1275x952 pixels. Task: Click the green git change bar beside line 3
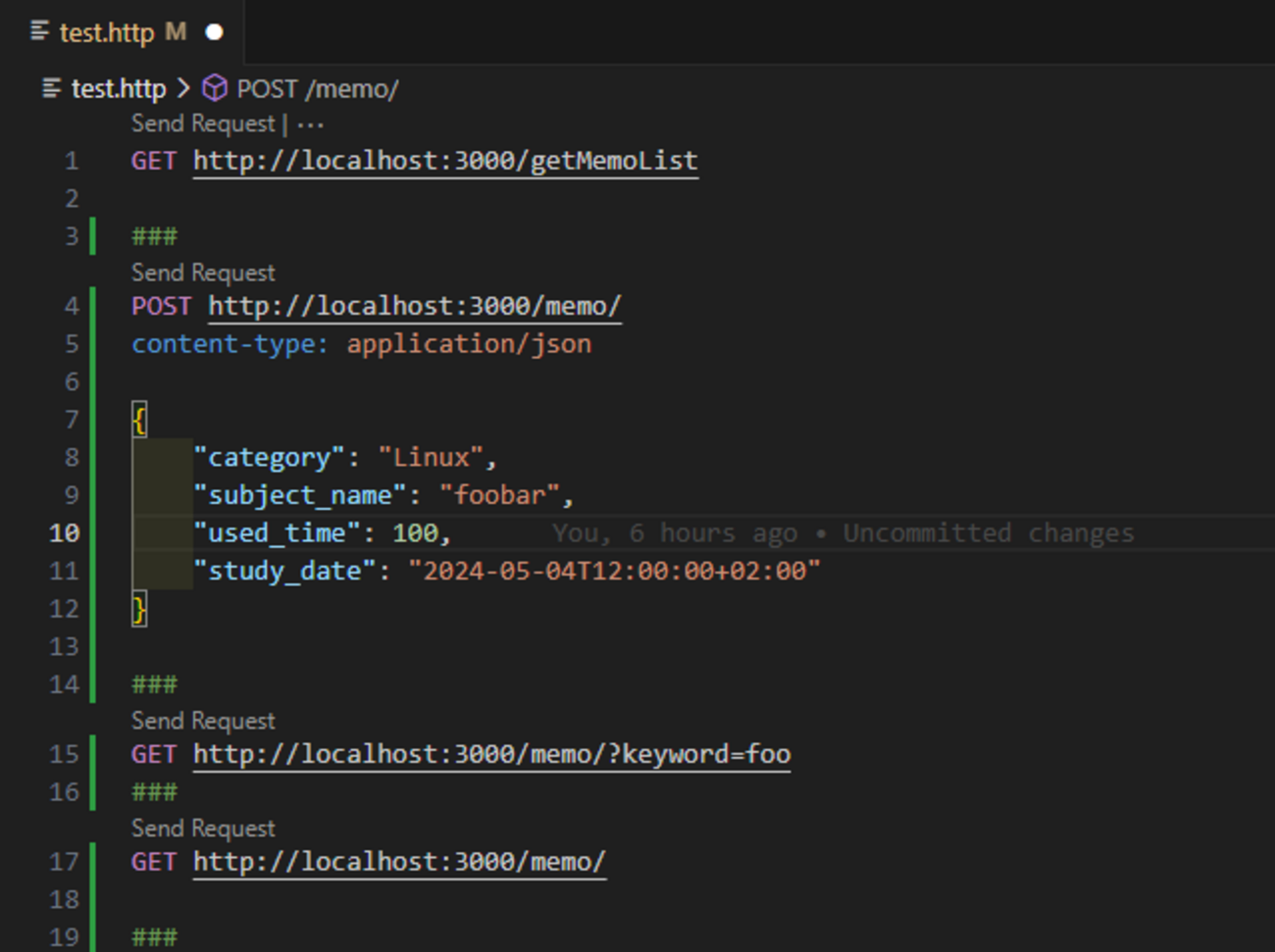93,236
